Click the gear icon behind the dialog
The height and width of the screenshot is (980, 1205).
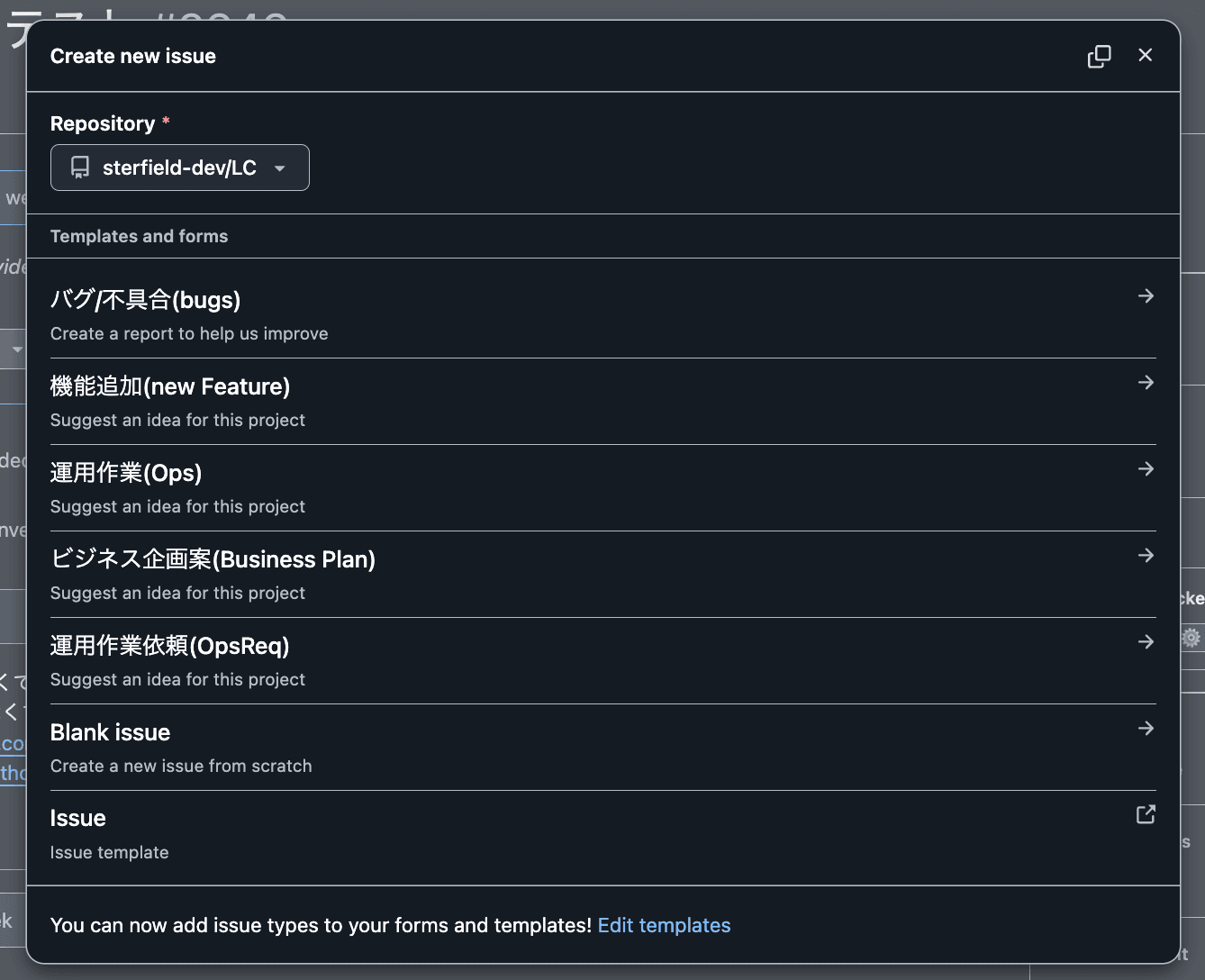tap(1191, 638)
